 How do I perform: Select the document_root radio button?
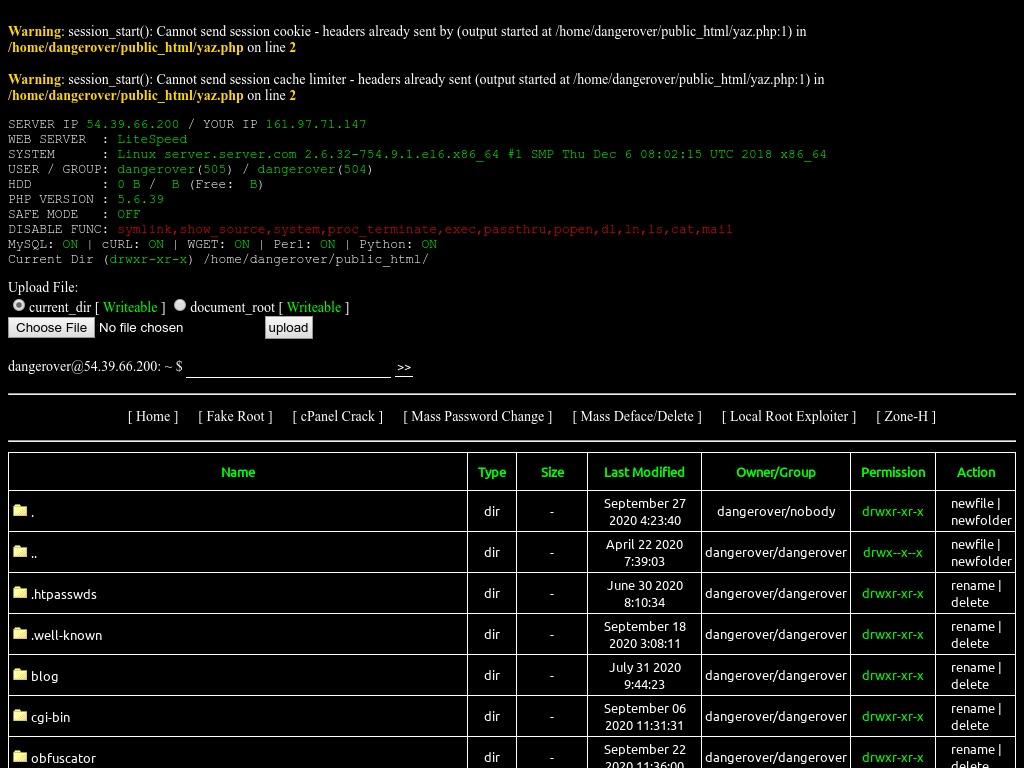[x=180, y=305]
